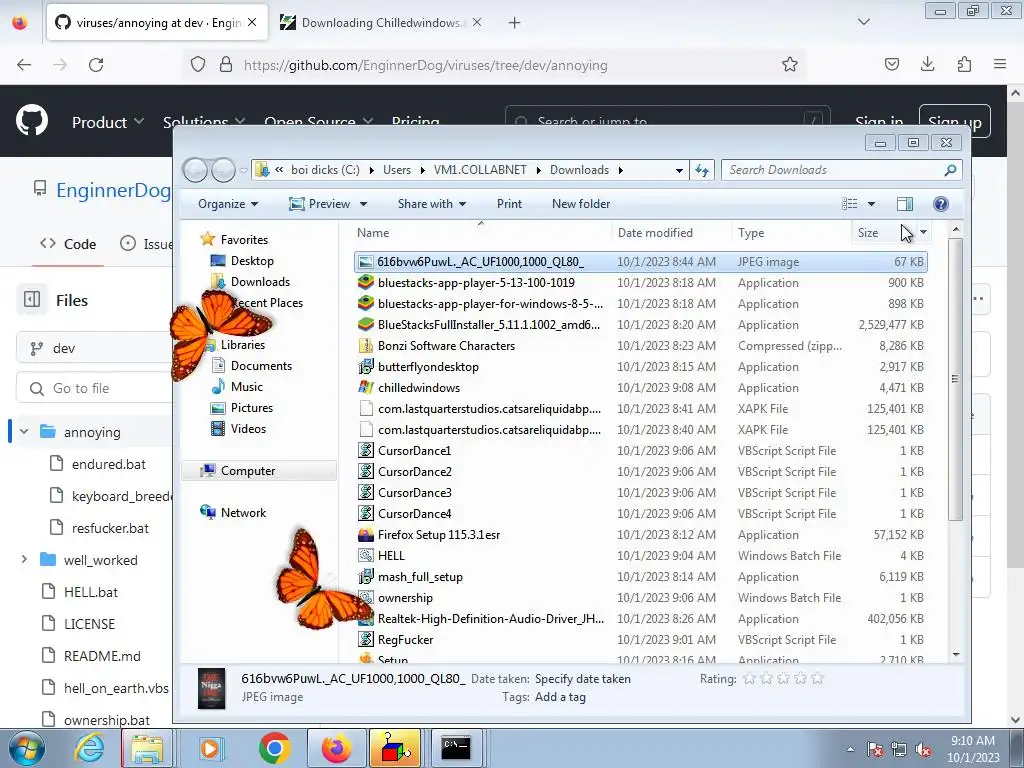This screenshot has height=768, width=1024.
Task: Select Network in Explorer navigation pane
Action: tap(233, 513)
